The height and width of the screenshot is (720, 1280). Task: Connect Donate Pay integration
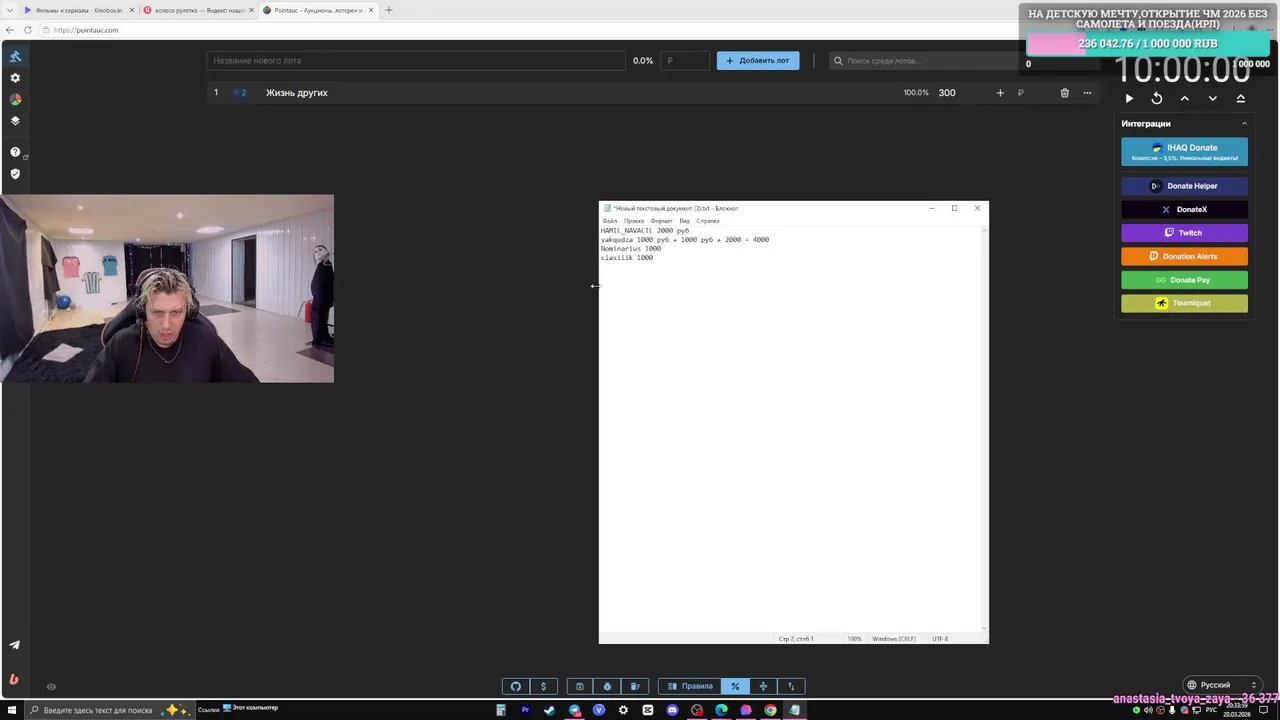coord(1184,280)
